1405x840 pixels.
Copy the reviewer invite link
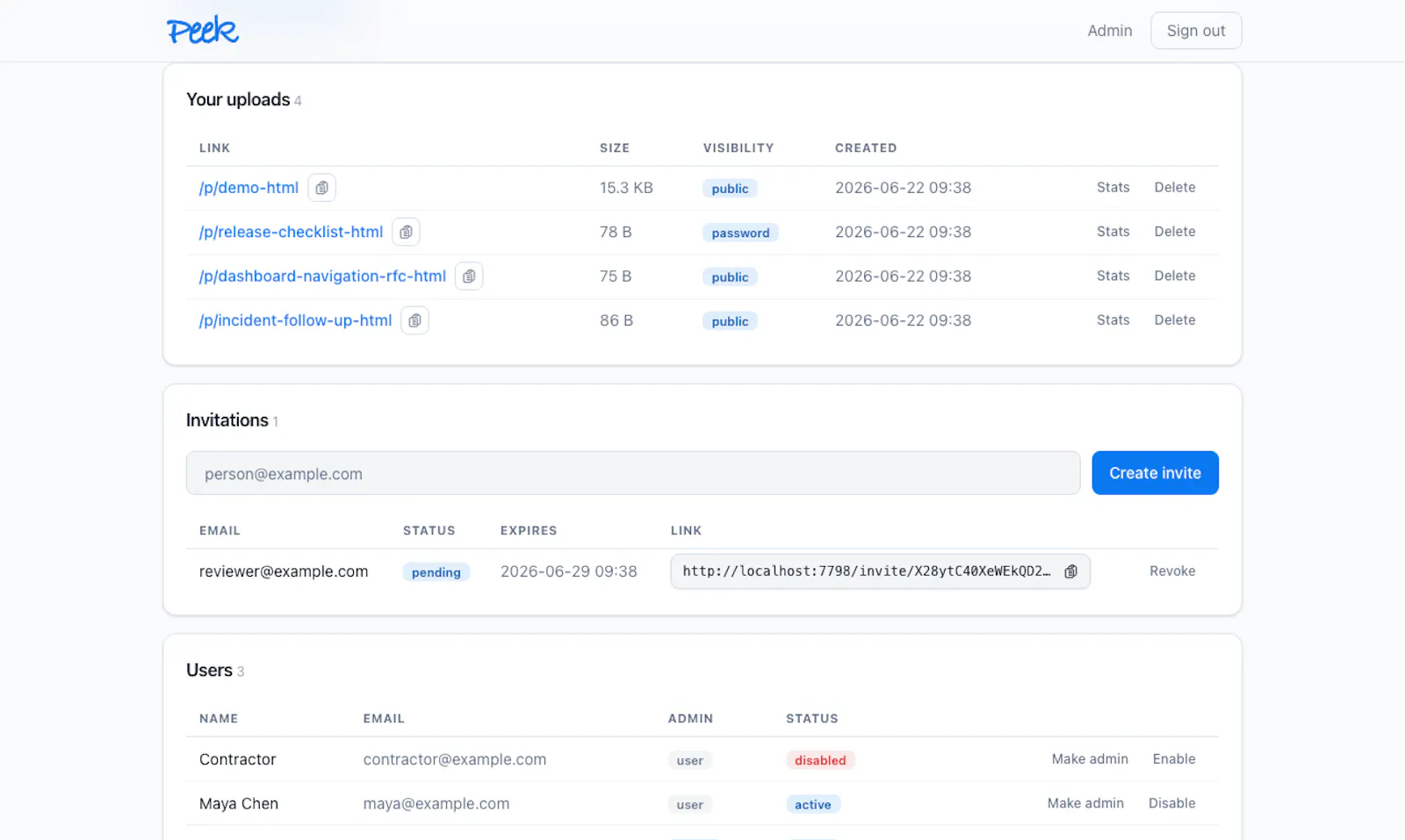pyautogui.click(x=1070, y=571)
